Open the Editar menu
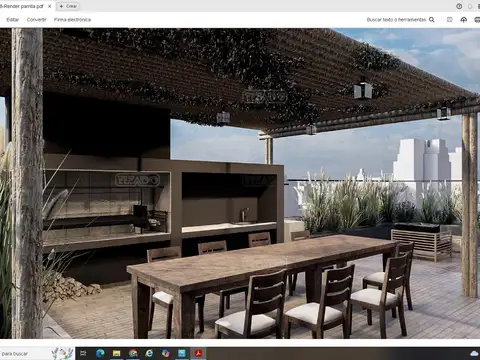Image resolution: width=480 pixels, height=360 pixels. (x=13, y=20)
